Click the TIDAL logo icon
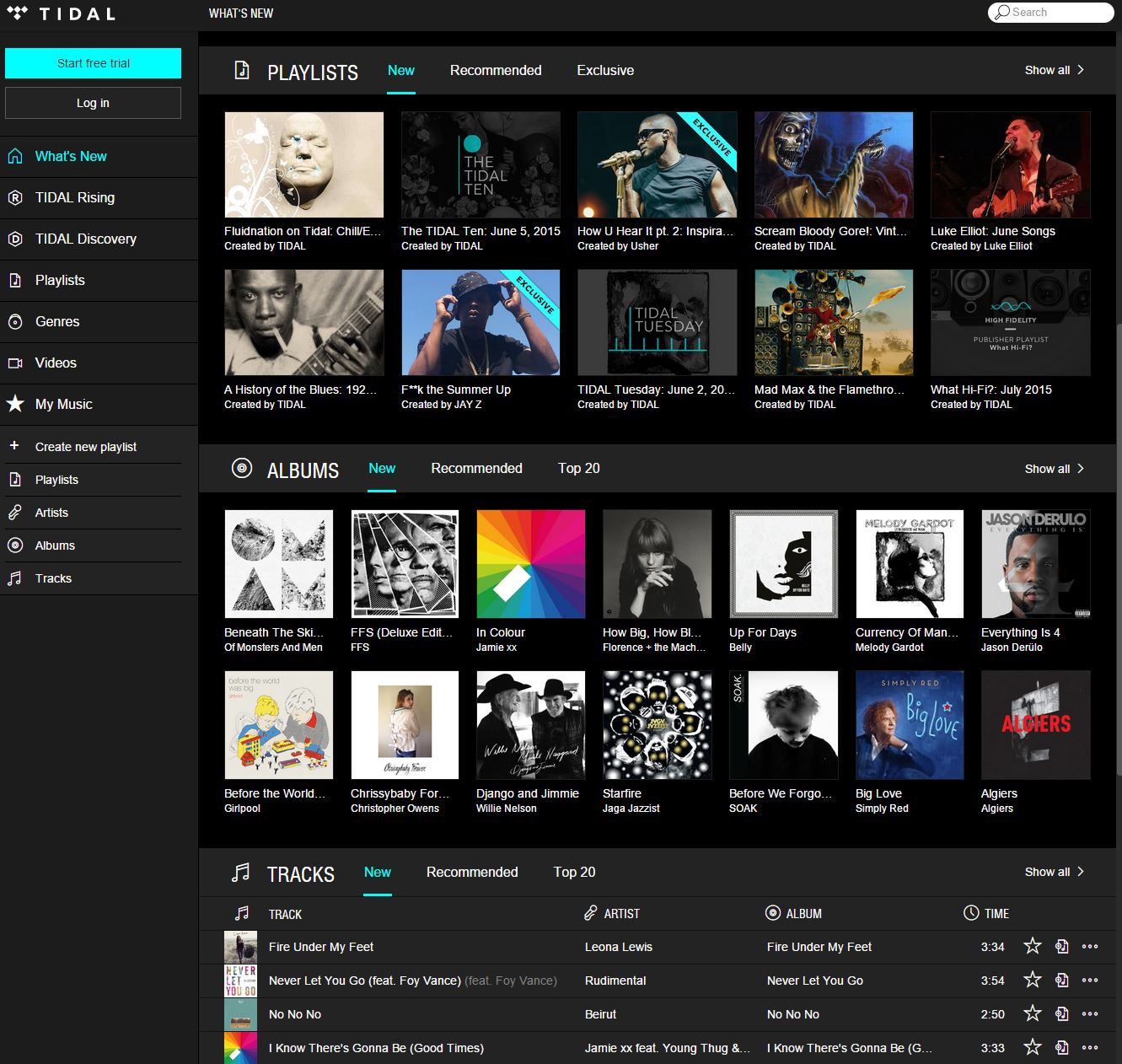The height and width of the screenshot is (1064, 1122). 16,13
